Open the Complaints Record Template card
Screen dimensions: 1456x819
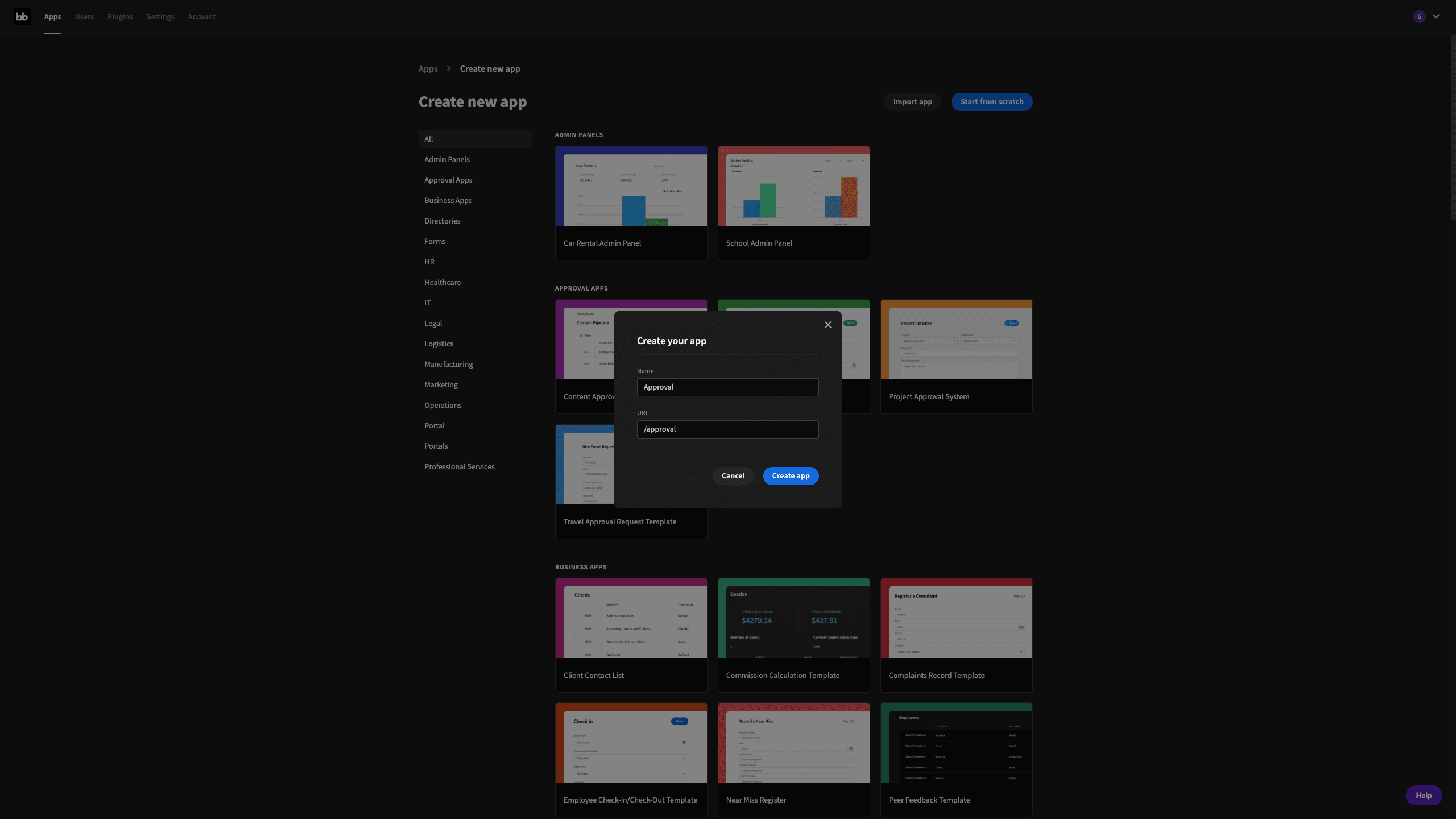coord(957,635)
